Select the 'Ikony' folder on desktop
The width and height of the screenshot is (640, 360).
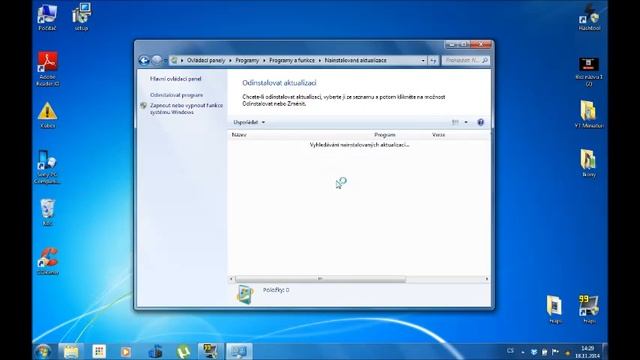coord(589,163)
